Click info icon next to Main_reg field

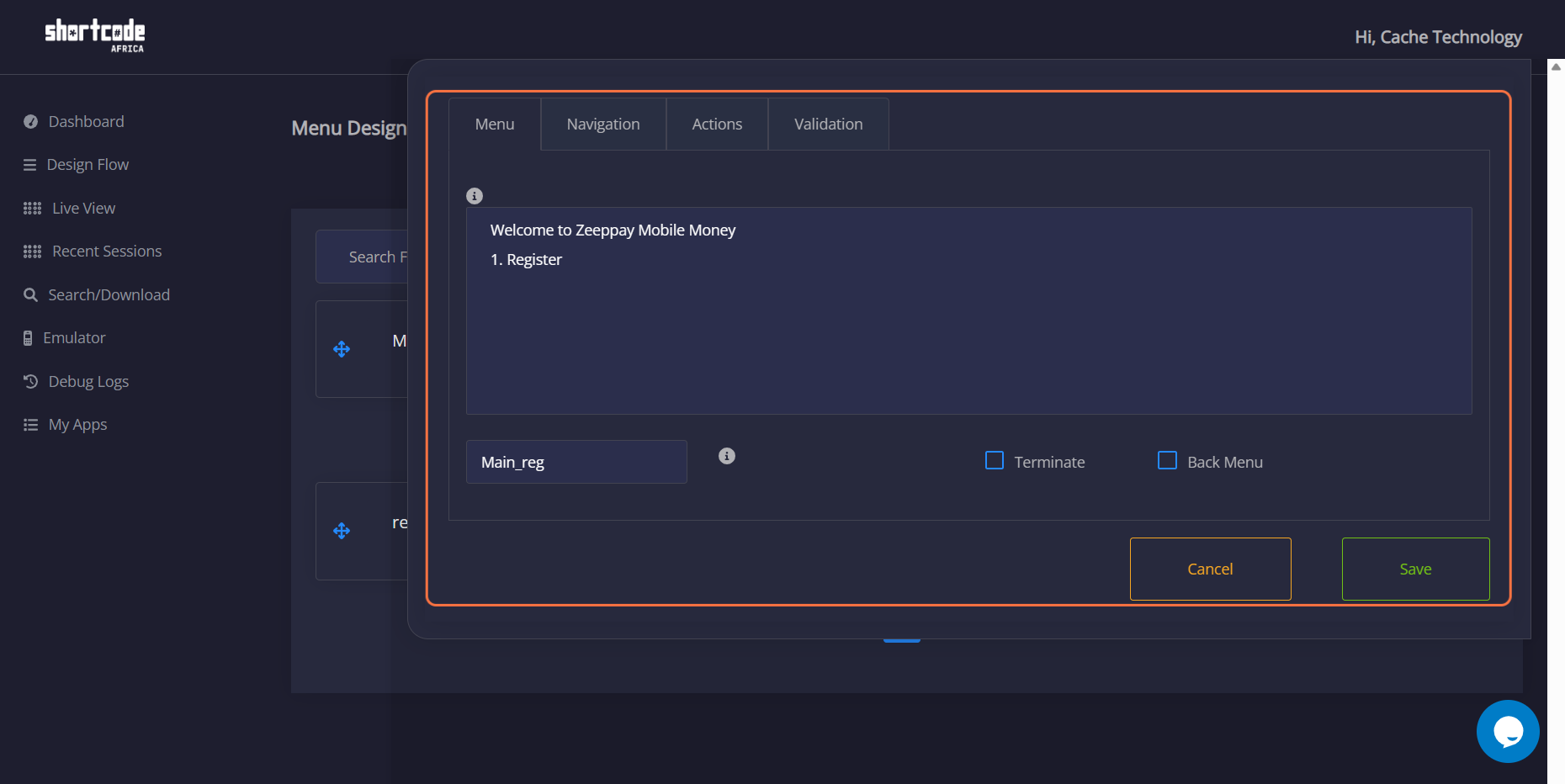pos(727,456)
